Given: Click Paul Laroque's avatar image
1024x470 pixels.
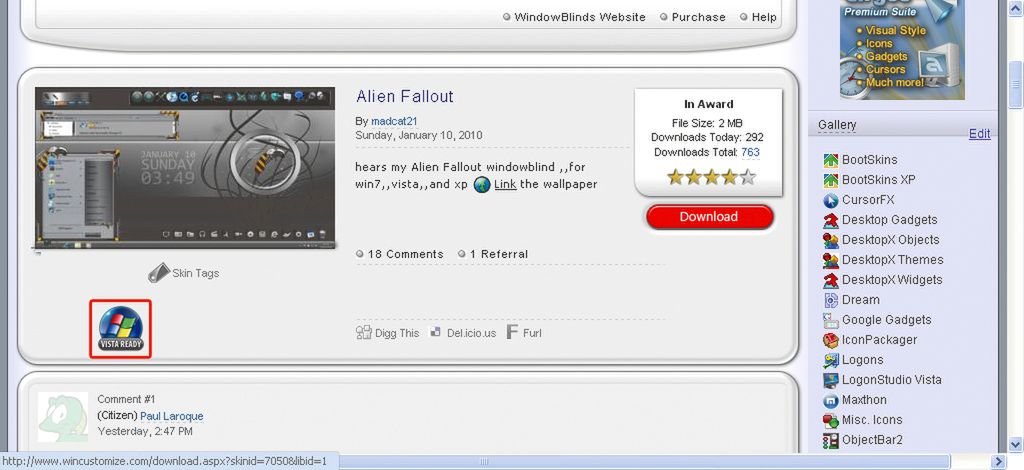Looking at the screenshot, I should tap(63, 416).
